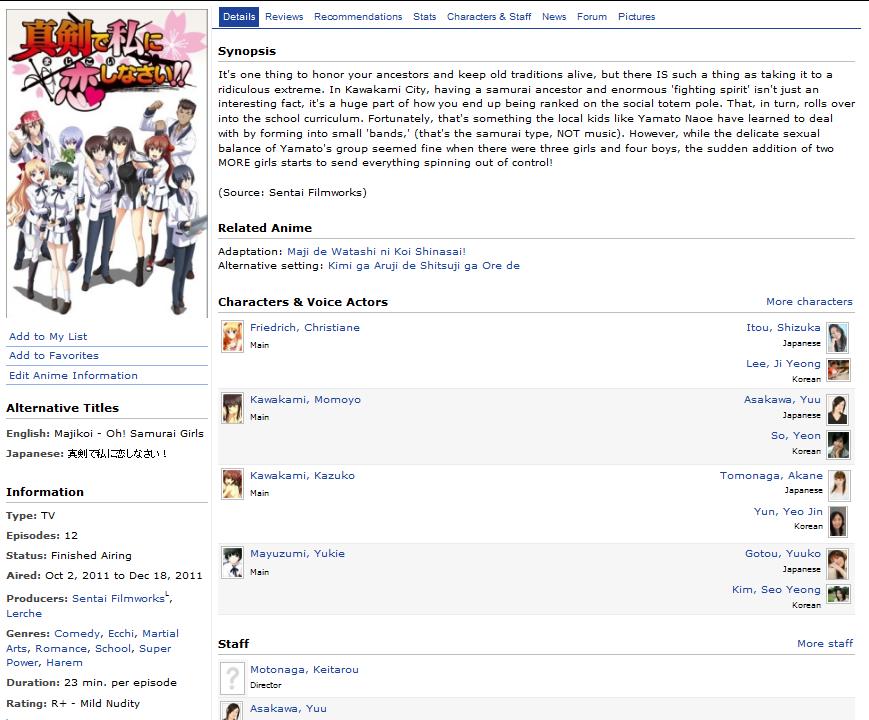Open Kawakami, Kazuko character page
869x720 pixels.
click(x=302, y=476)
